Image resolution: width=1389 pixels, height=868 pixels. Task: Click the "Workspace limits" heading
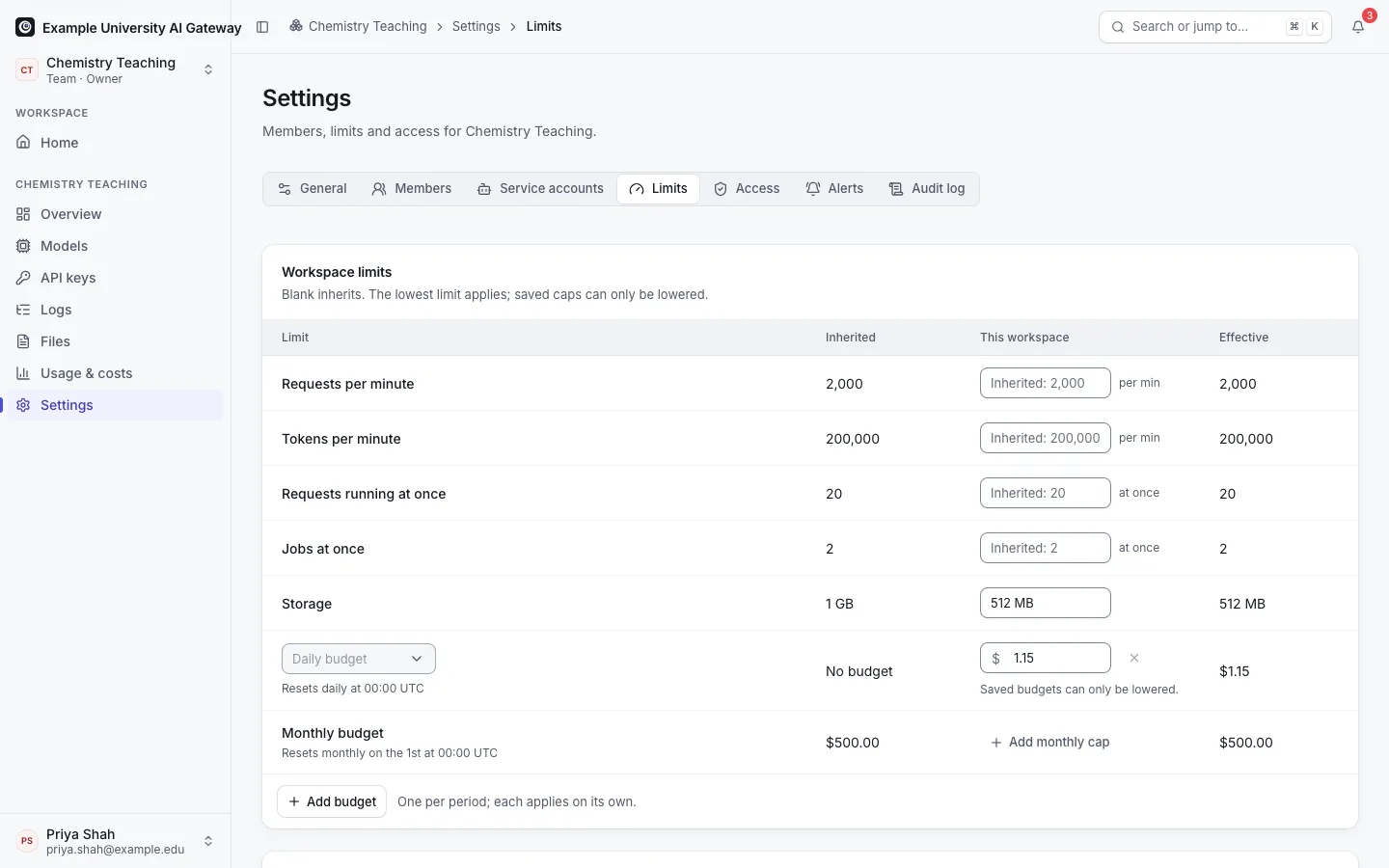click(x=337, y=272)
